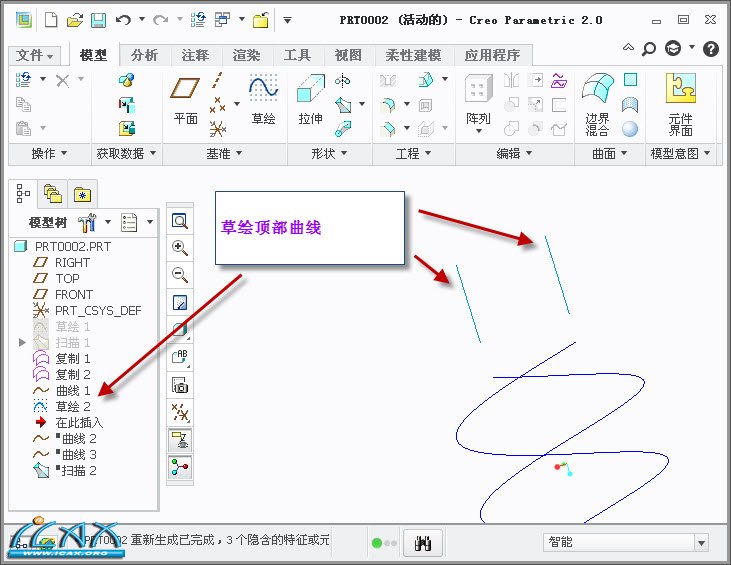
Task: Expand the 编辑 group dropdown
Action: pyautogui.click(x=515, y=153)
